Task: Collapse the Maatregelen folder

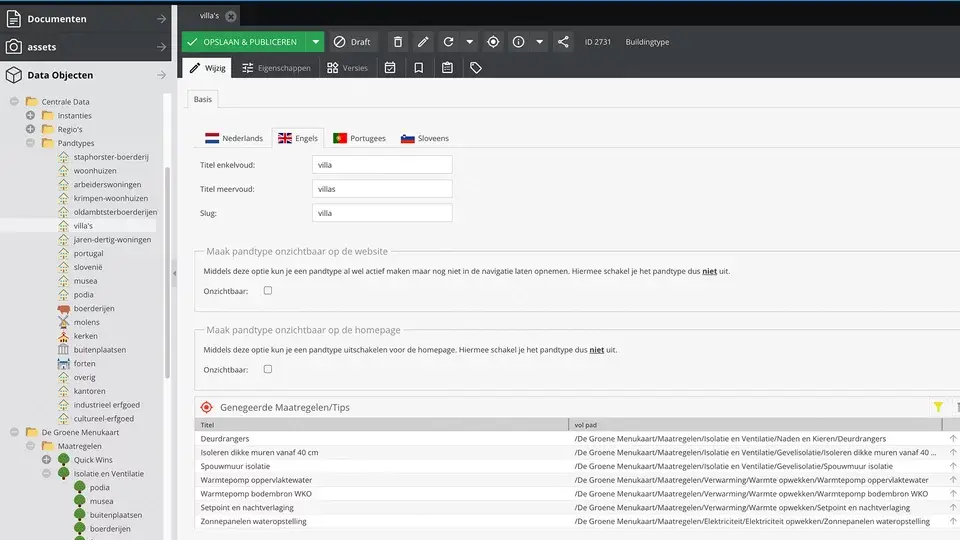Action: click(30, 446)
